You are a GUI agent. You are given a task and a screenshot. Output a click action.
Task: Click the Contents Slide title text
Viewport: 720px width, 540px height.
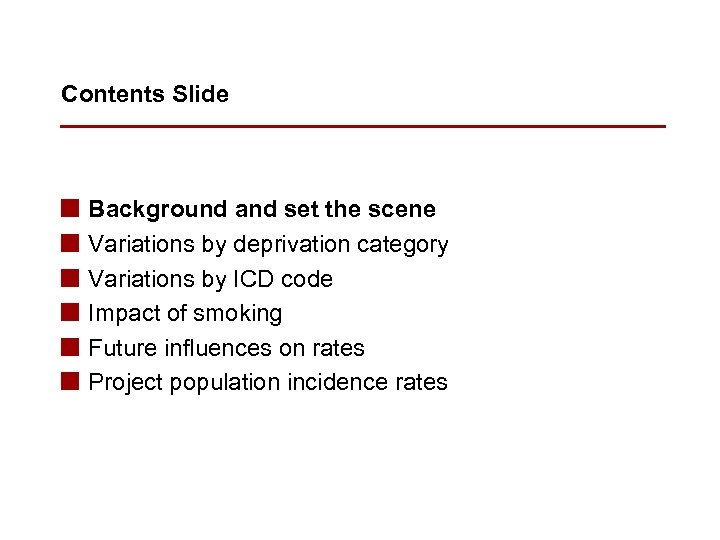[145, 94]
